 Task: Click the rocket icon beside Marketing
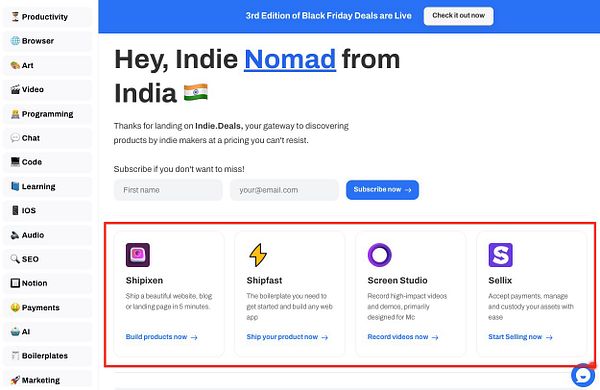tap(15, 380)
